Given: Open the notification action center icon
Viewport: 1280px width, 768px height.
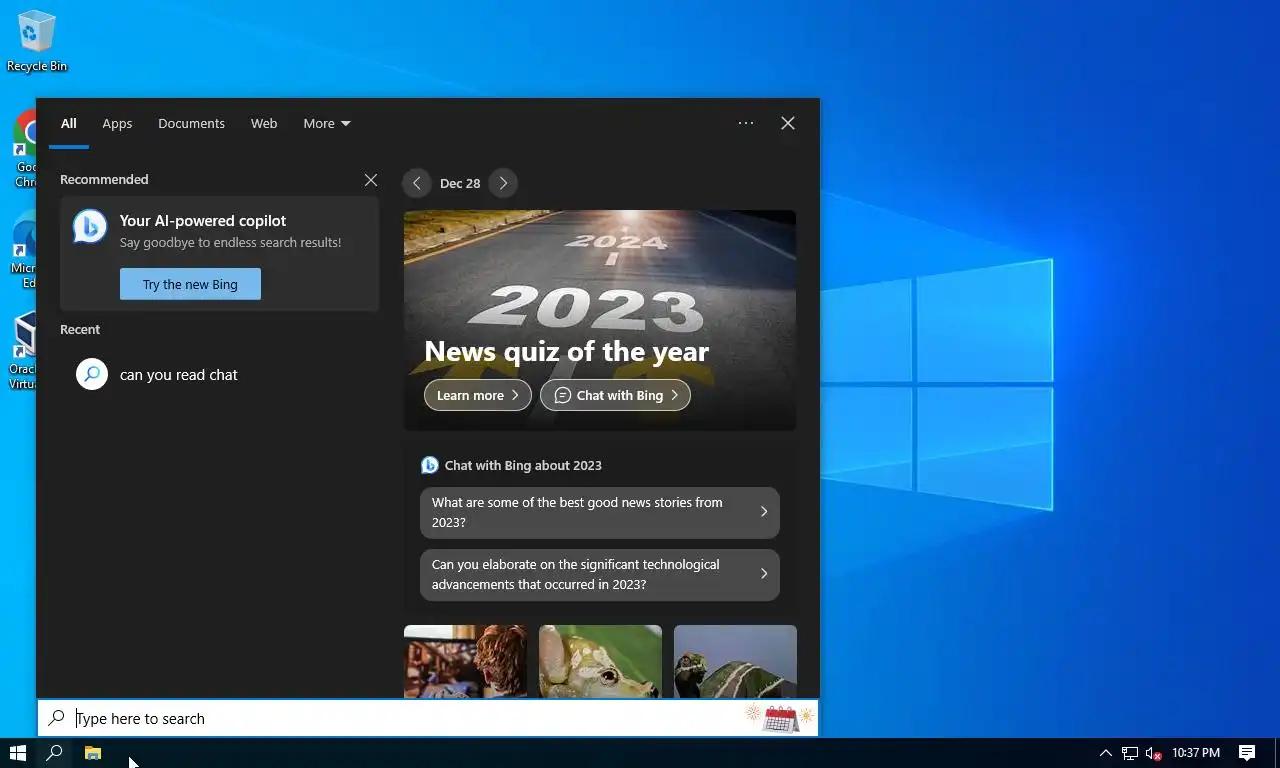Looking at the screenshot, I should point(1247,753).
